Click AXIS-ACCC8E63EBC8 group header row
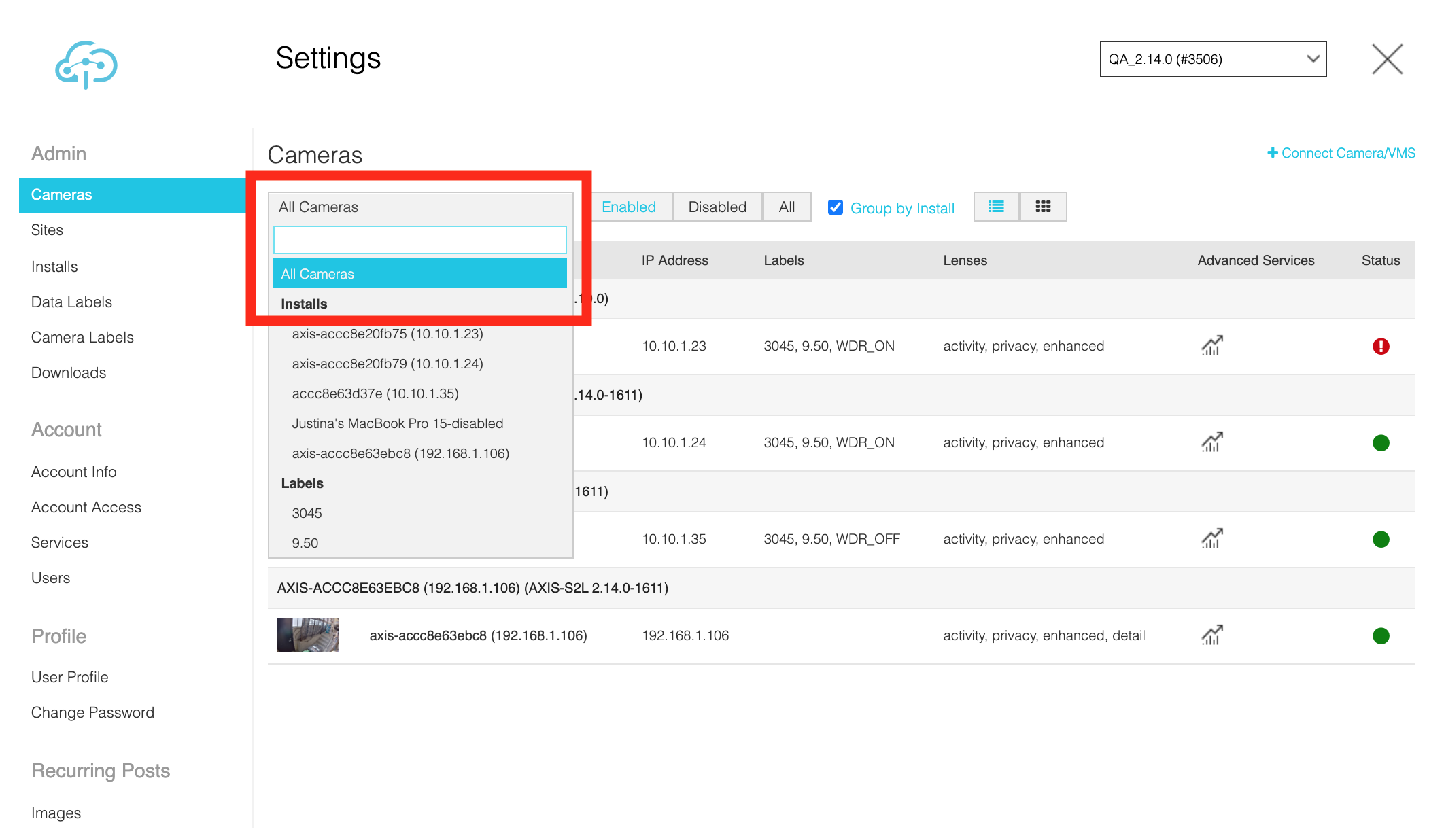1444x840 pixels. [842, 588]
